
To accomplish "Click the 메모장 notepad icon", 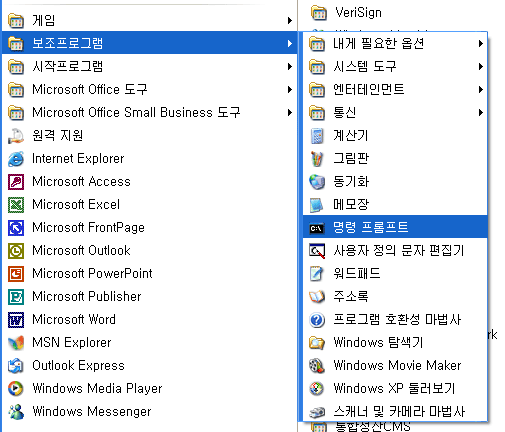I will click(x=317, y=205).
